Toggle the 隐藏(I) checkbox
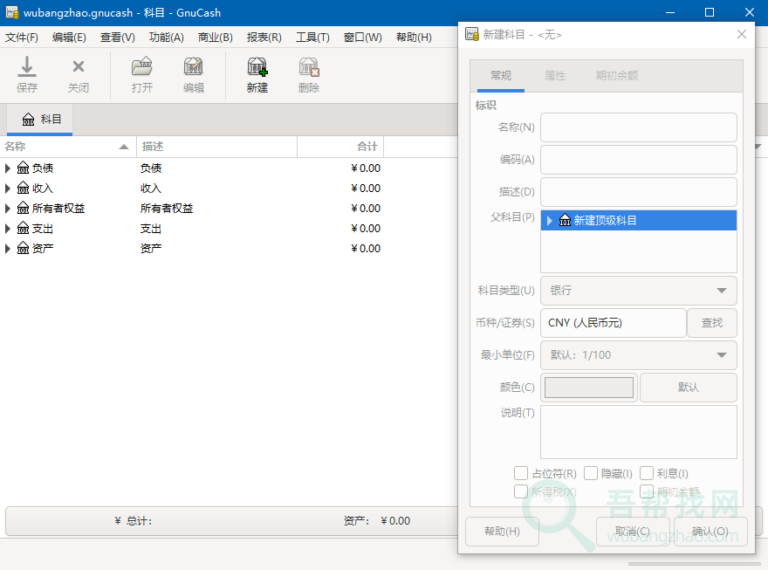This screenshot has height=570, width=768. point(591,473)
